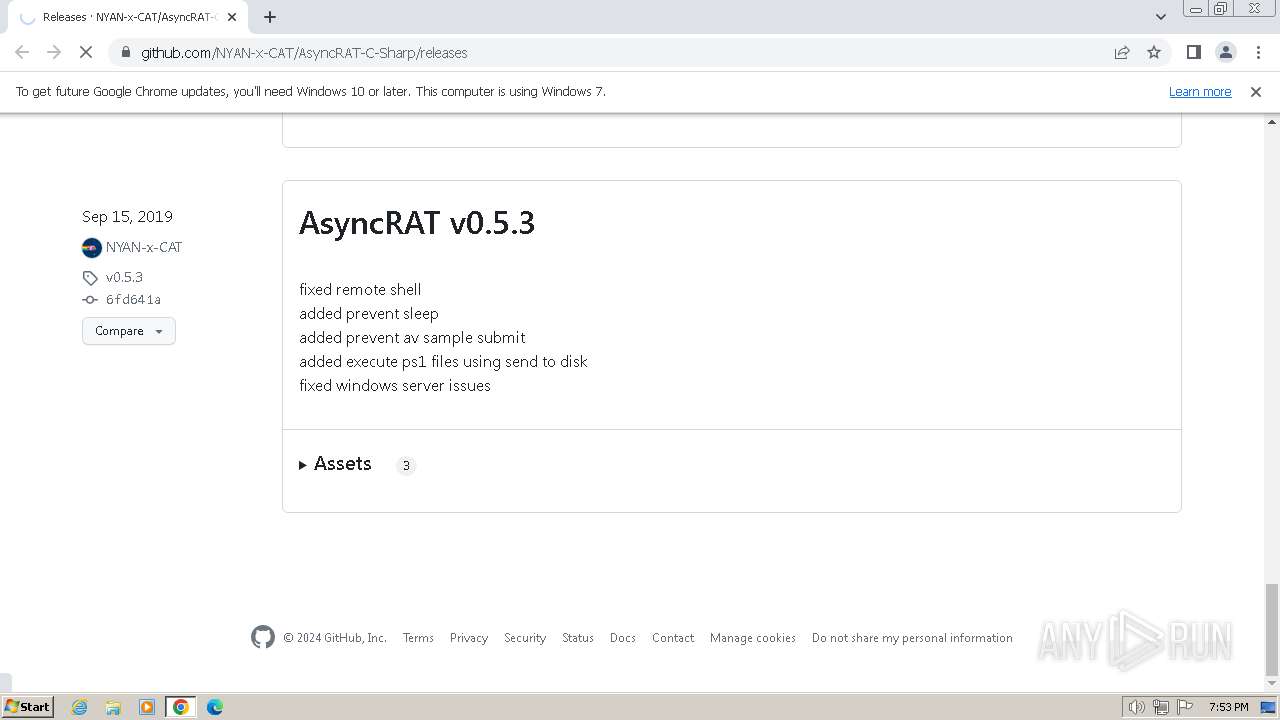This screenshot has height=720, width=1280.
Task: View site information lock icon
Action: (x=125, y=53)
